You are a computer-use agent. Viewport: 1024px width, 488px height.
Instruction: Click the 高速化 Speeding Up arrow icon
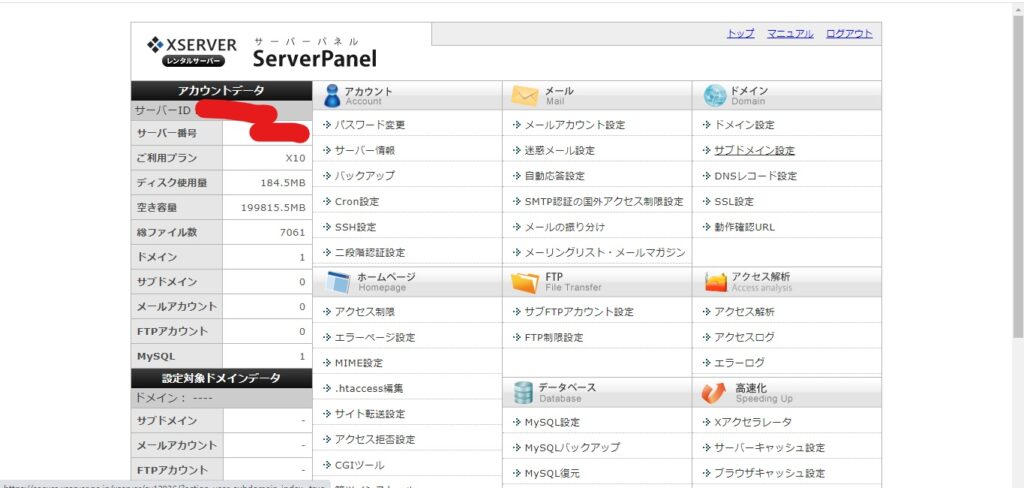pos(714,393)
